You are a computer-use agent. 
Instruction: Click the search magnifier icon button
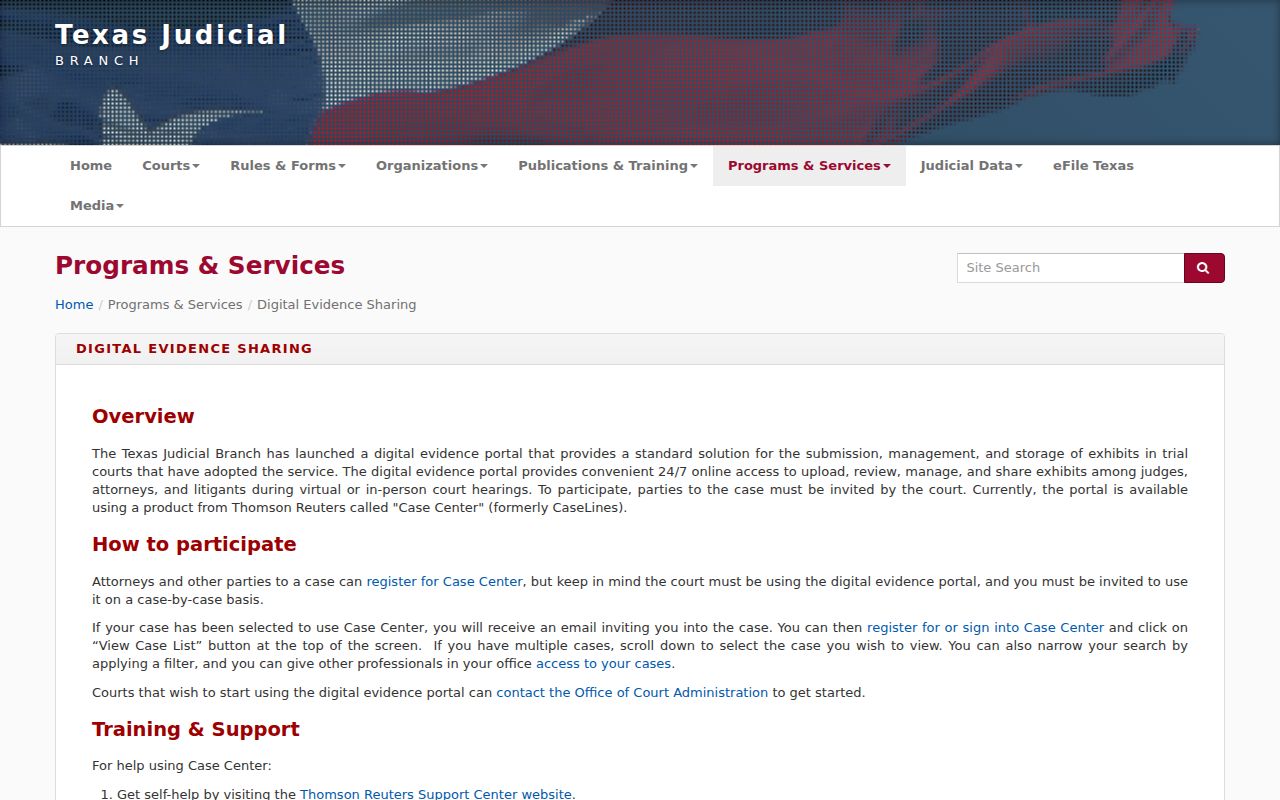pyautogui.click(x=1204, y=268)
